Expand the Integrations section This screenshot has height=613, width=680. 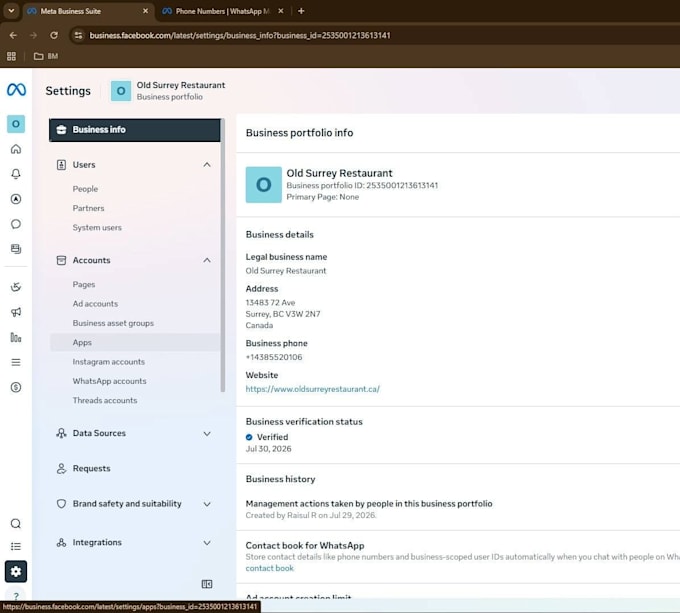click(x=134, y=542)
